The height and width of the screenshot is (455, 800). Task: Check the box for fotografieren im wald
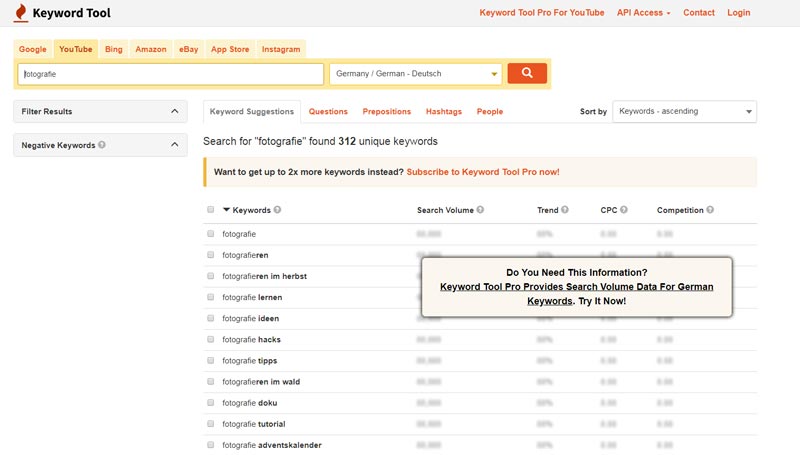211,382
